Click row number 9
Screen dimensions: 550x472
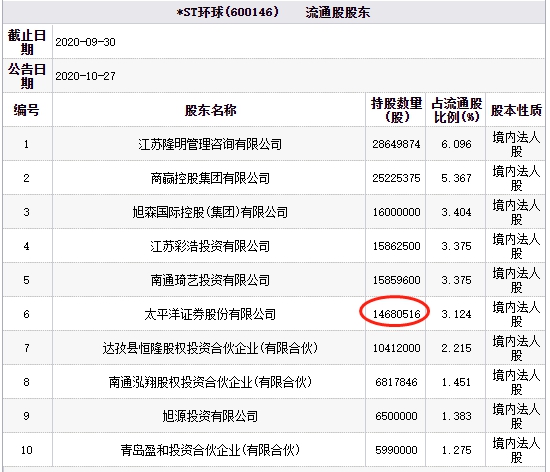point(26,416)
